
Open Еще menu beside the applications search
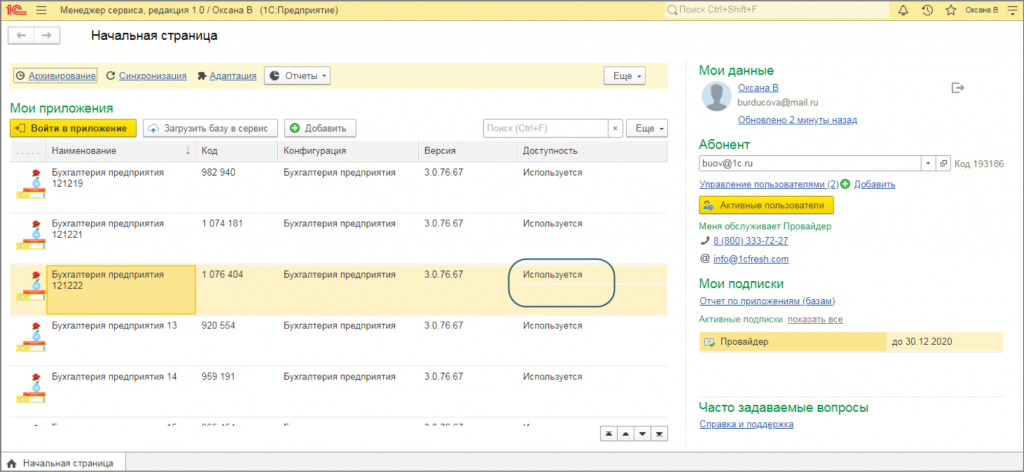(649, 128)
